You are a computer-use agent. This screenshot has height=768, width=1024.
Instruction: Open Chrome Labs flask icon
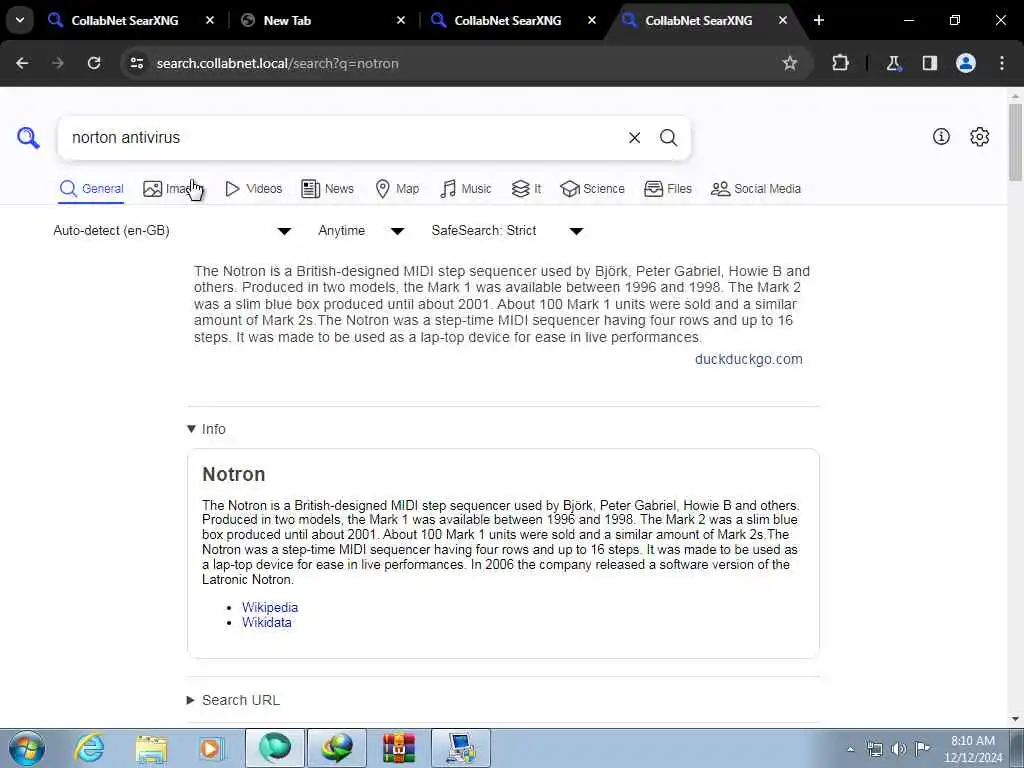[x=893, y=63]
